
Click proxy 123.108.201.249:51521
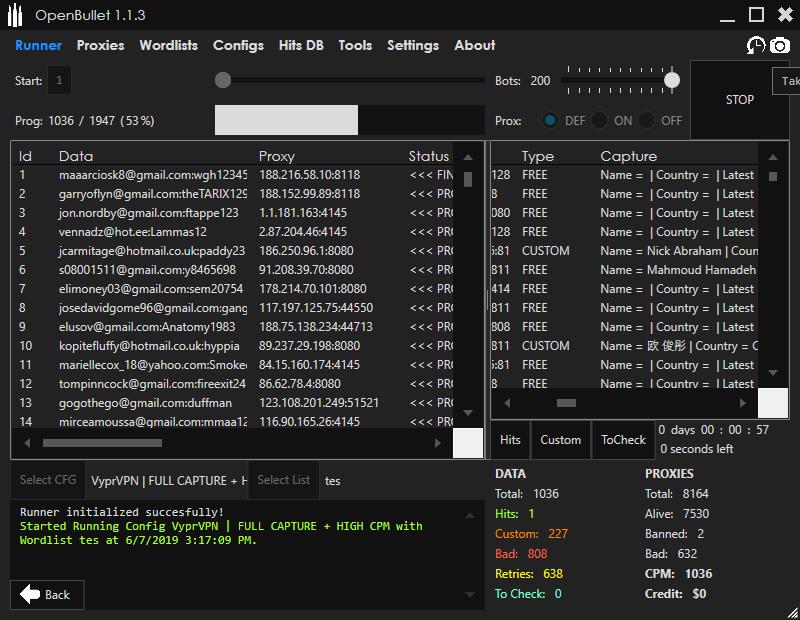tap(319, 403)
